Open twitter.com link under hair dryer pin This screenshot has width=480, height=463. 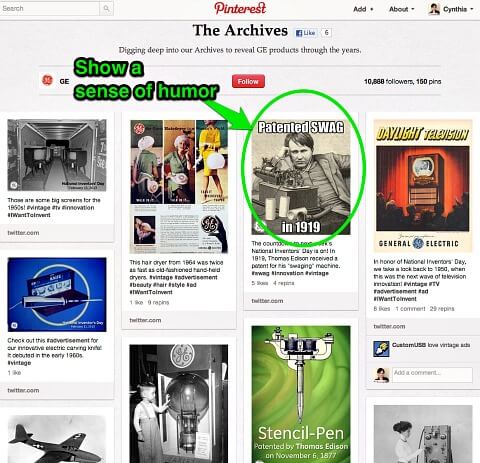point(145,320)
